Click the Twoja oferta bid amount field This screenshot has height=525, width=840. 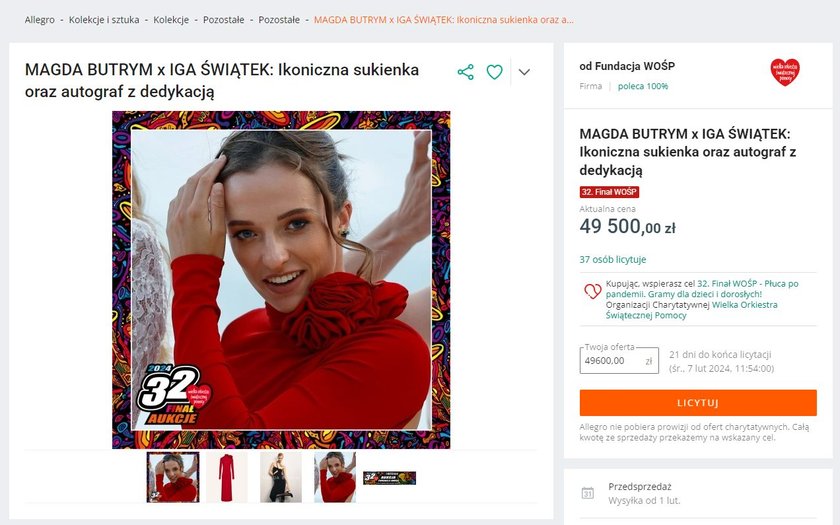(619, 361)
